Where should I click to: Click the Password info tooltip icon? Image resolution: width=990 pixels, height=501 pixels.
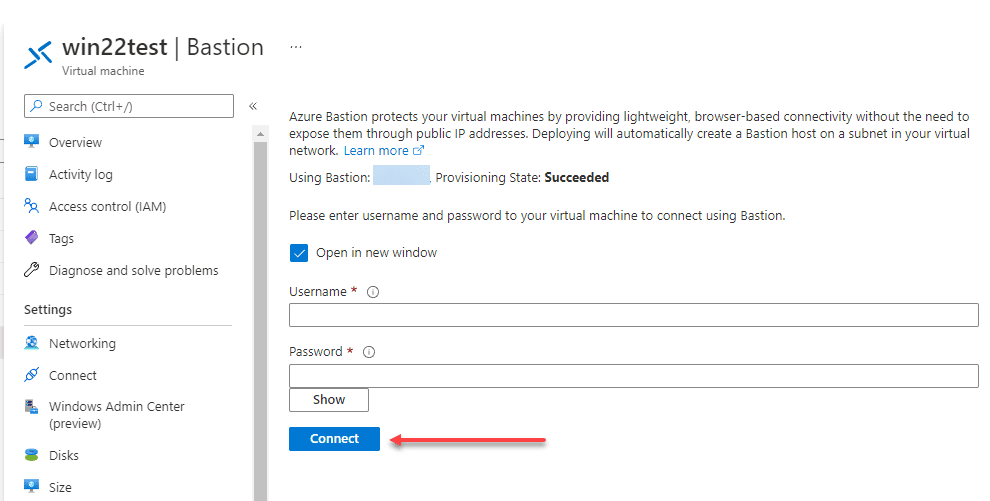(369, 352)
